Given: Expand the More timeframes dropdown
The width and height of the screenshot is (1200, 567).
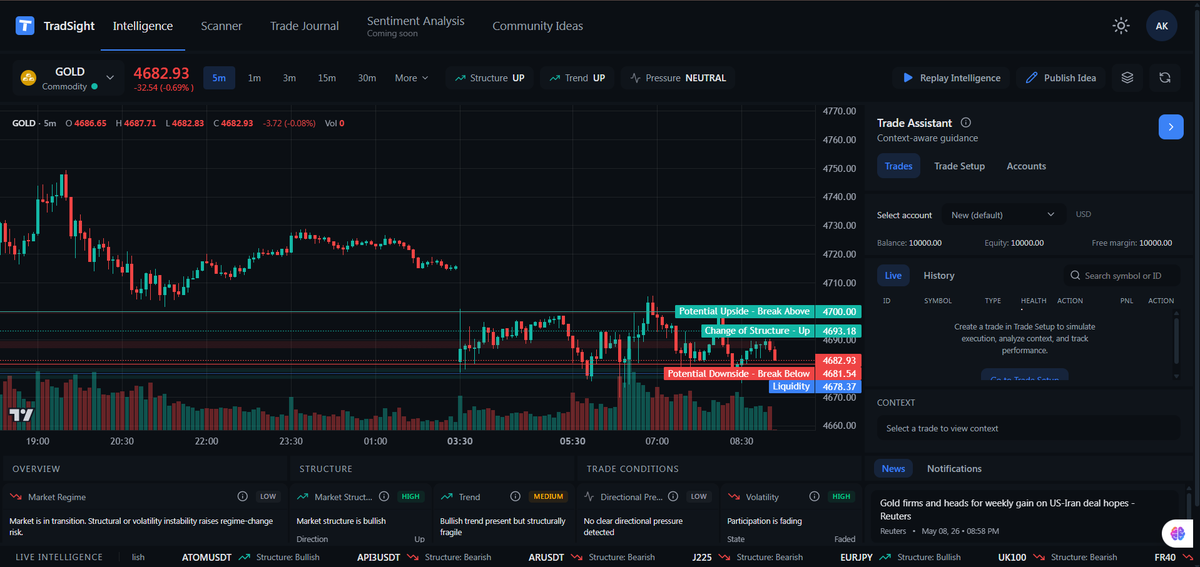Looking at the screenshot, I should (411, 78).
